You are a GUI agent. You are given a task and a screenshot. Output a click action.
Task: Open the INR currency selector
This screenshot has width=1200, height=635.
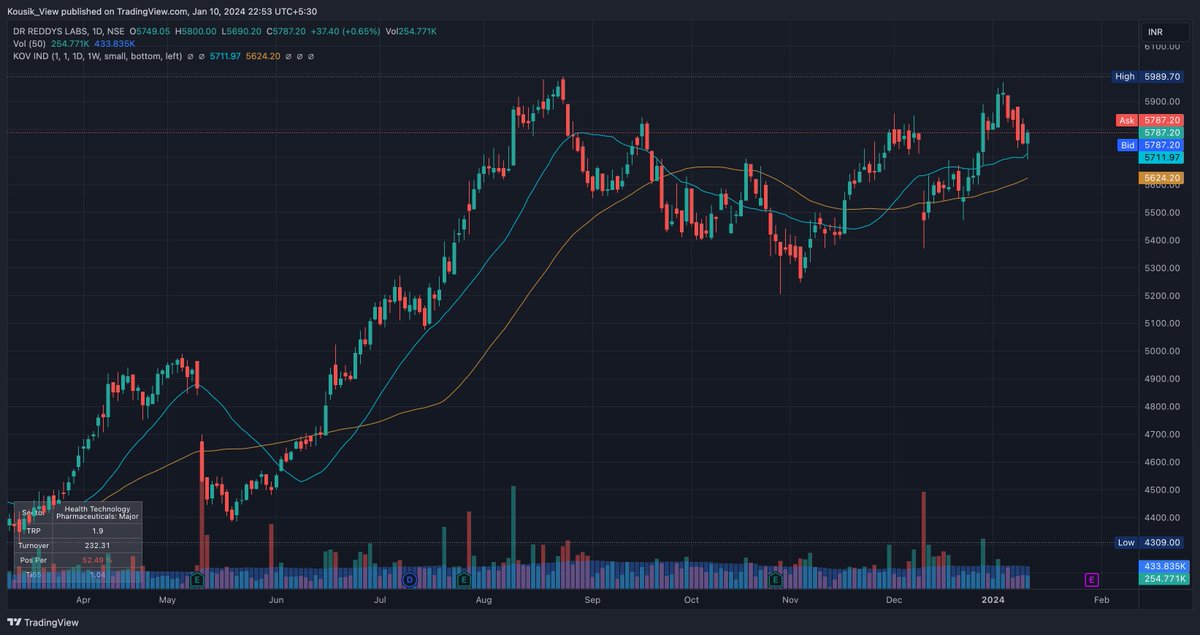point(1164,32)
